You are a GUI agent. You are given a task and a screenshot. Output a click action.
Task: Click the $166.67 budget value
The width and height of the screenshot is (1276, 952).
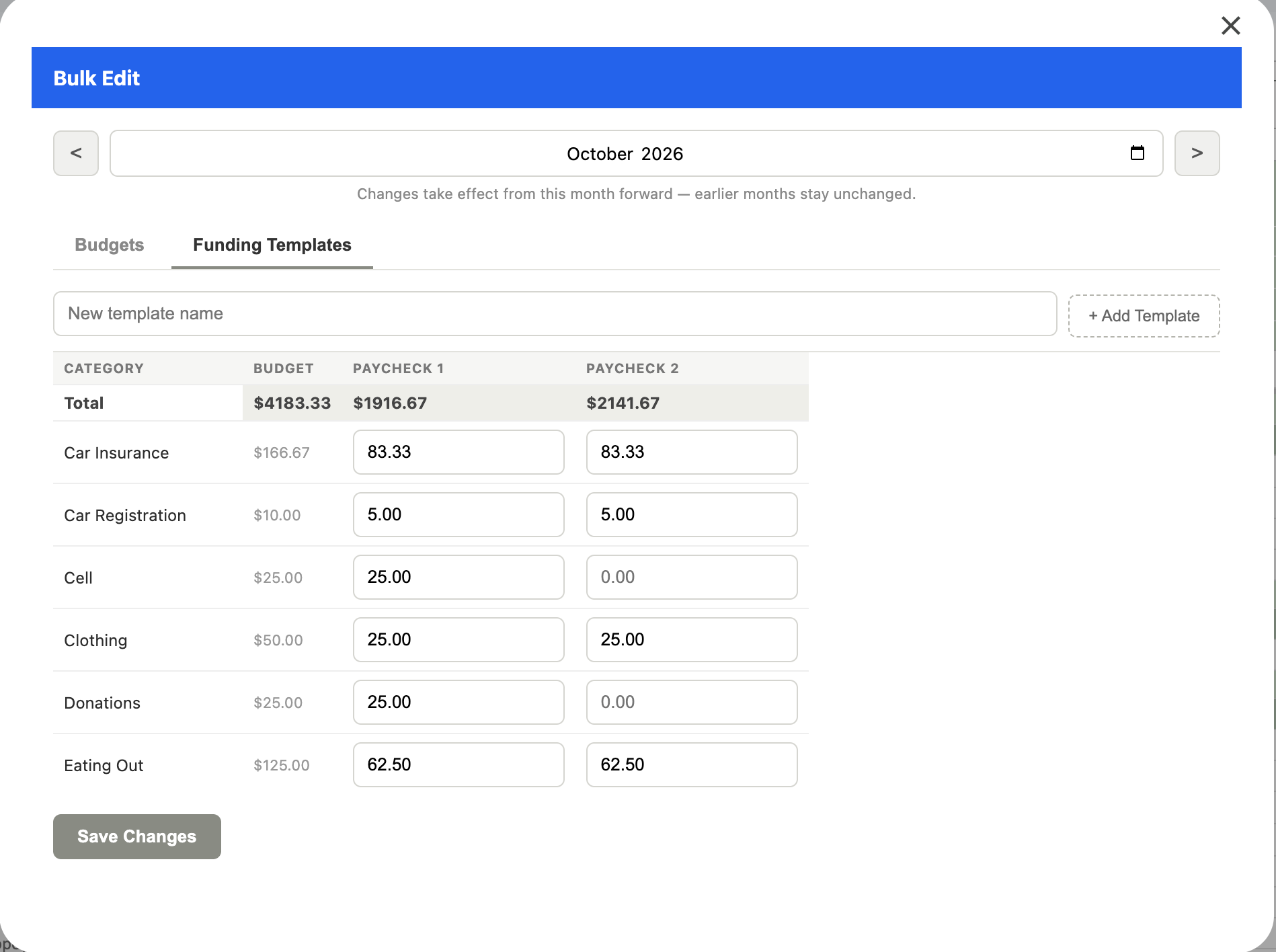click(281, 453)
